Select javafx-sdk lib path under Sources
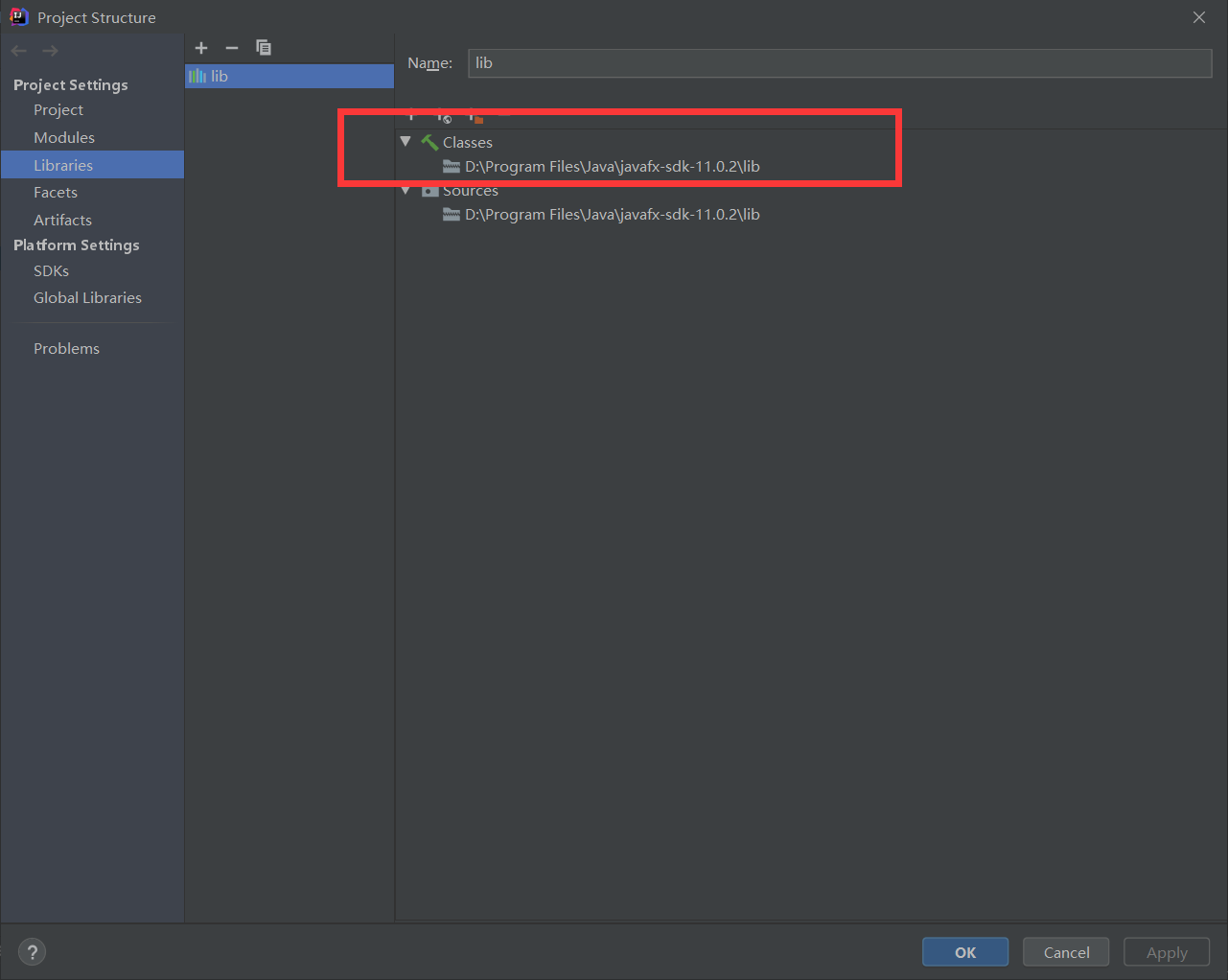This screenshot has width=1228, height=980. click(x=613, y=214)
